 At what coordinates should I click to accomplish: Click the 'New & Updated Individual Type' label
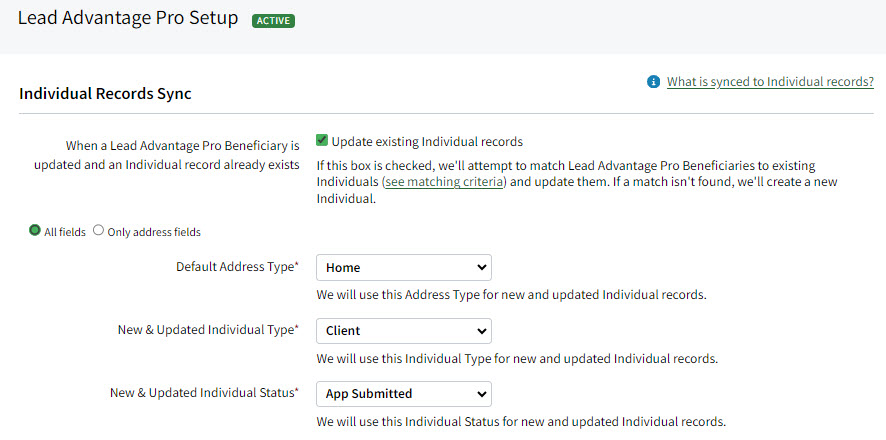208,330
